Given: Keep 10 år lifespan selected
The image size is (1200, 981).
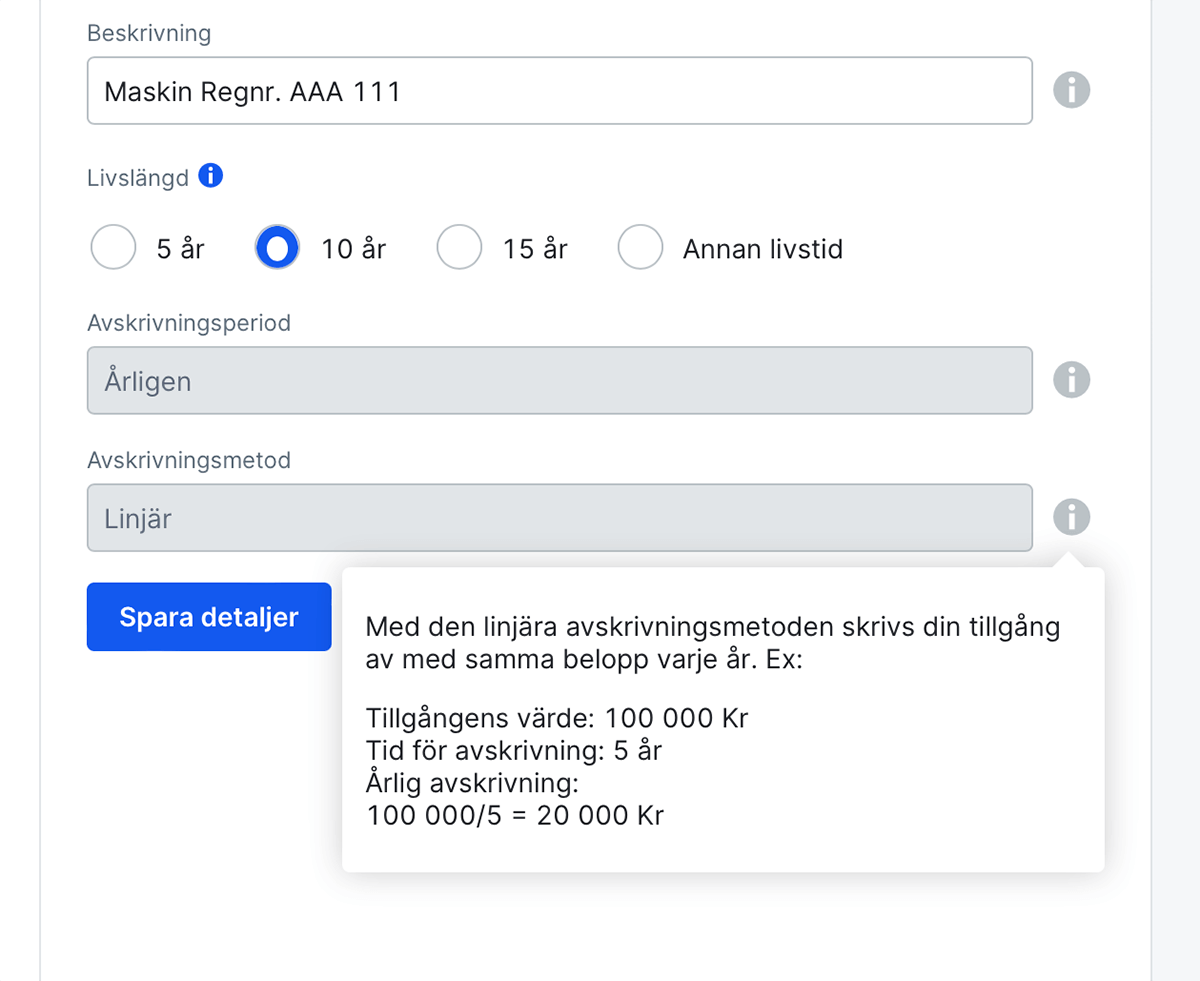Looking at the screenshot, I should click(276, 247).
